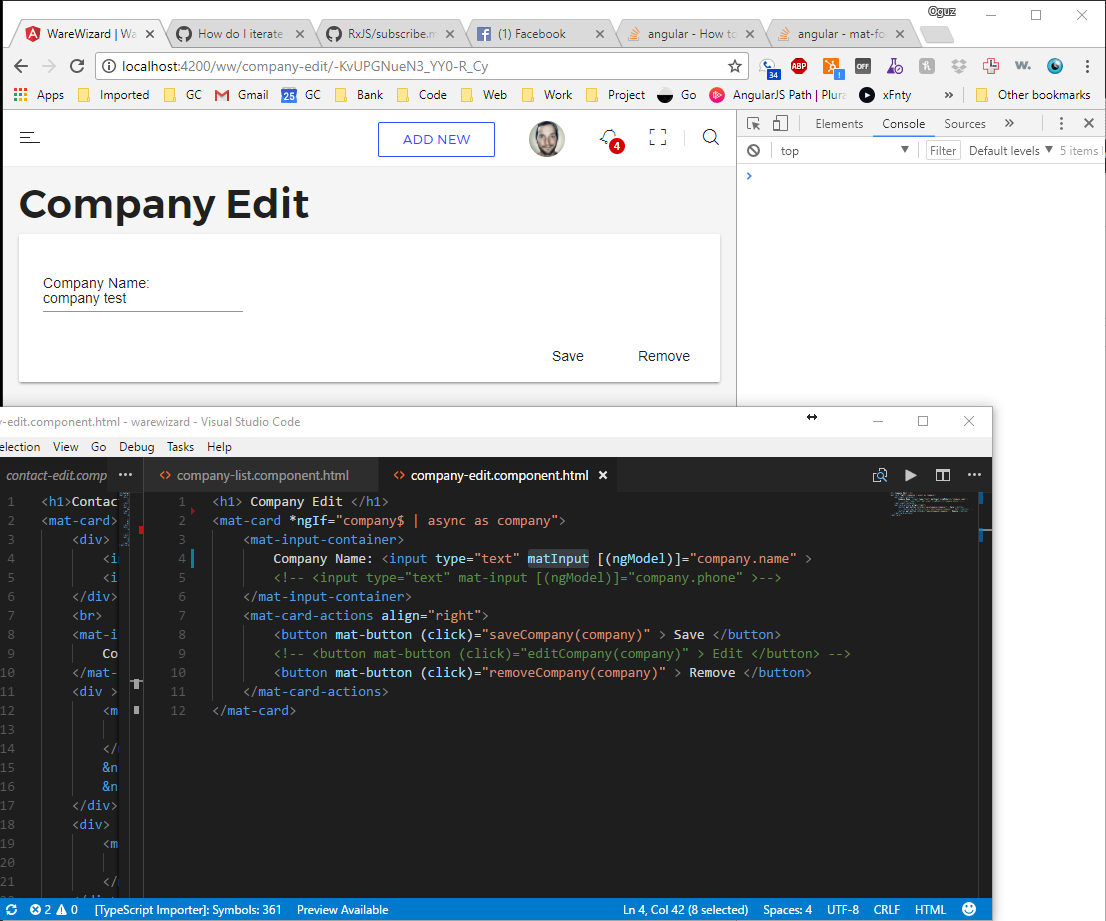Toggle split editor in VS Code
This screenshot has width=1106, height=921.
942,475
